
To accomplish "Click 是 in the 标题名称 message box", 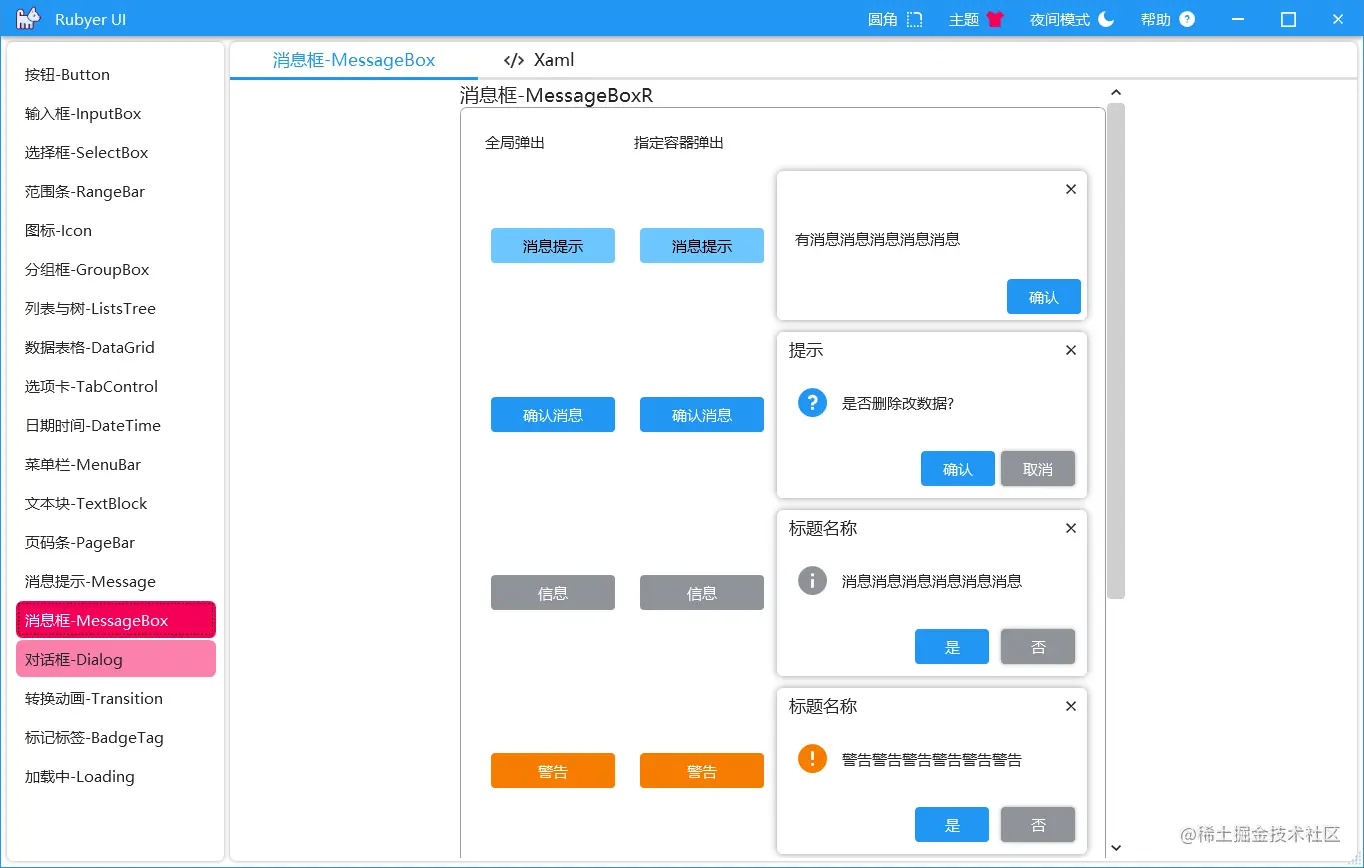I will tap(951, 646).
